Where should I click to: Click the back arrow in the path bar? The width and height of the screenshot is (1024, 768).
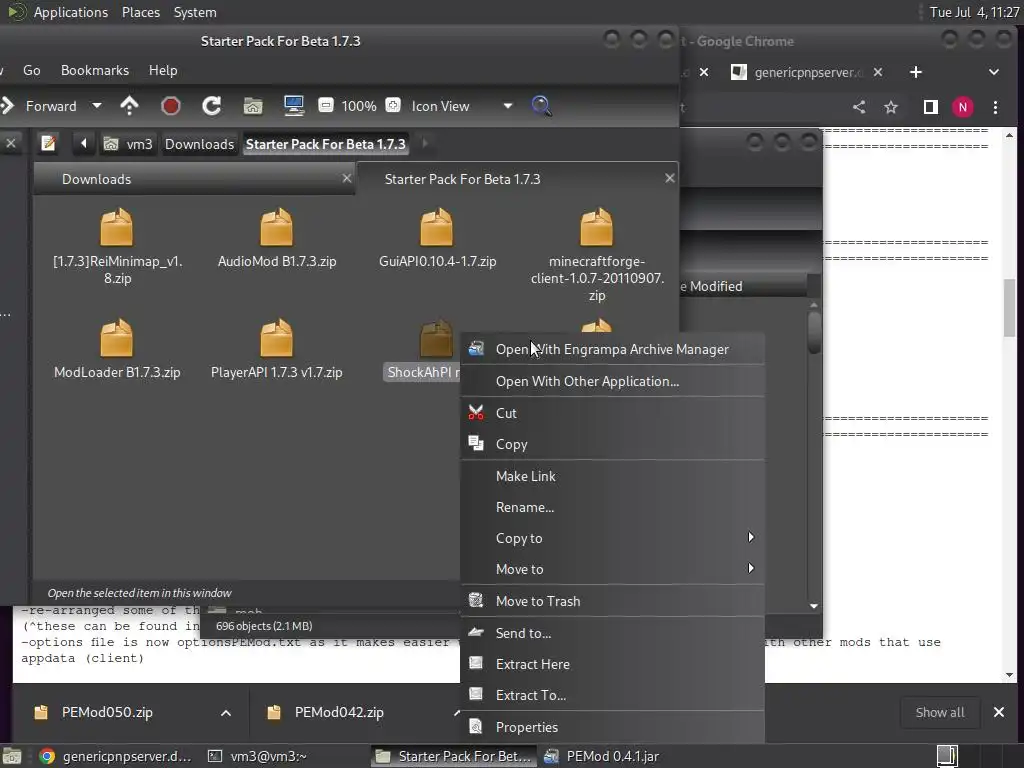pos(84,143)
